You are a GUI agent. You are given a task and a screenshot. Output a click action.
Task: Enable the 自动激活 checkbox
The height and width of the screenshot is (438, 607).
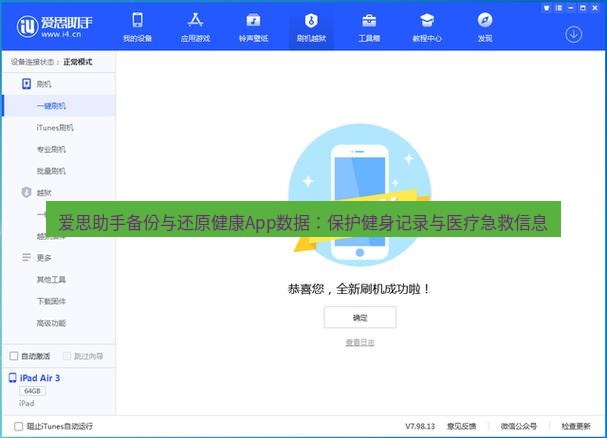coord(14,356)
